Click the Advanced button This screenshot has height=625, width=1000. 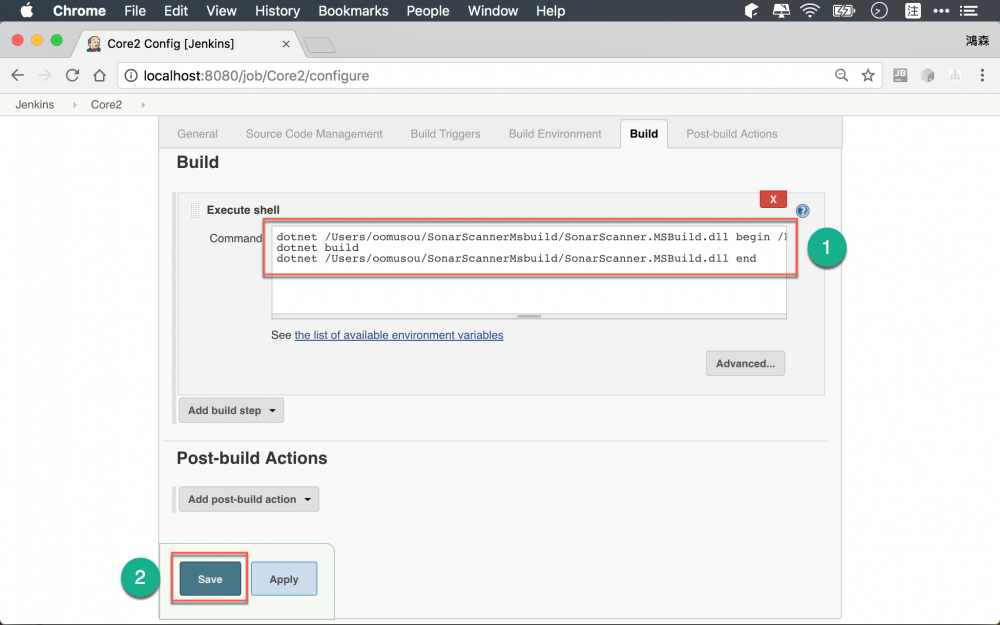click(745, 363)
